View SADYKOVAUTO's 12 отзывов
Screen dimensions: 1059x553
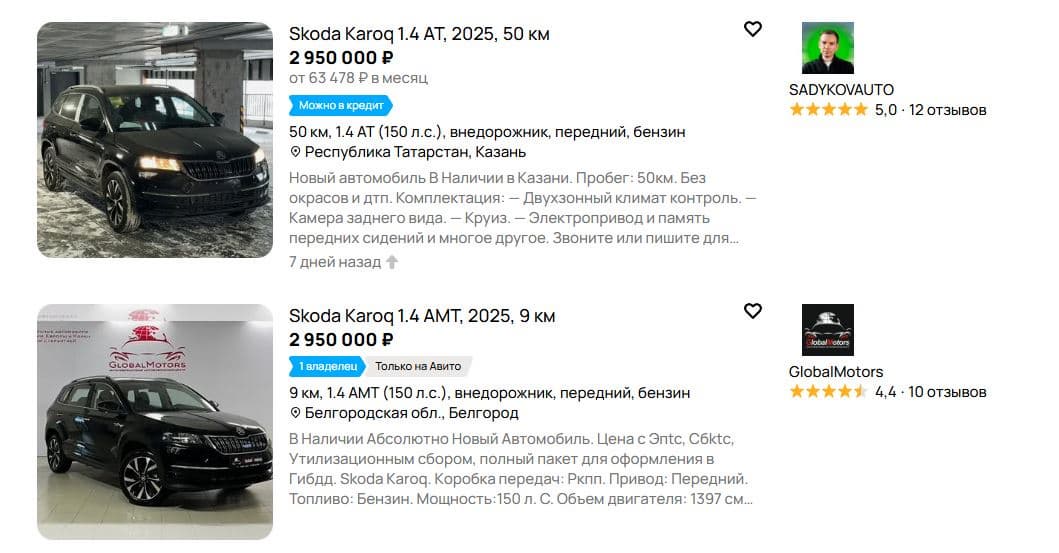[x=947, y=110]
